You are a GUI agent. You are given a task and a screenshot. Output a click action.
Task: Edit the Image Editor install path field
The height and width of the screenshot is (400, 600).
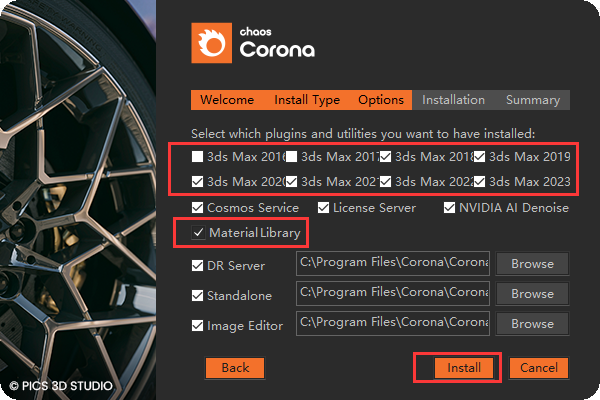pos(393,323)
